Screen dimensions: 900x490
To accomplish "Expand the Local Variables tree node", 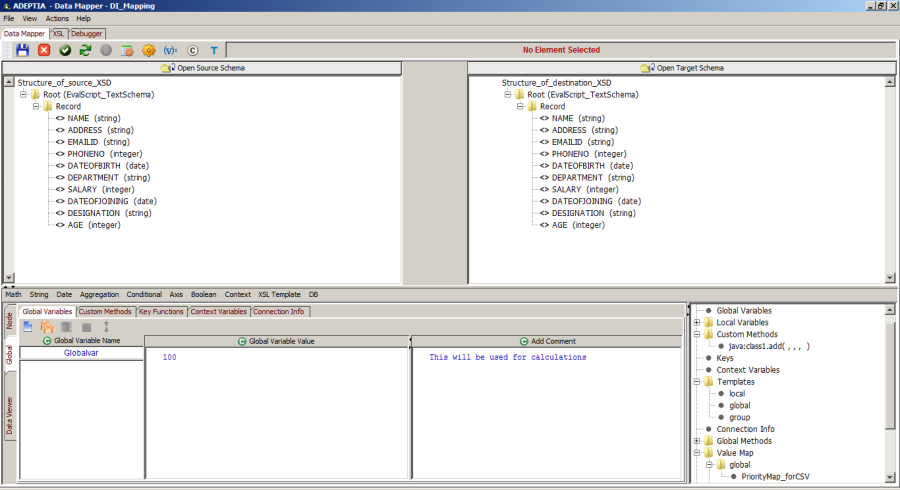I will pyautogui.click(x=697, y=323).
